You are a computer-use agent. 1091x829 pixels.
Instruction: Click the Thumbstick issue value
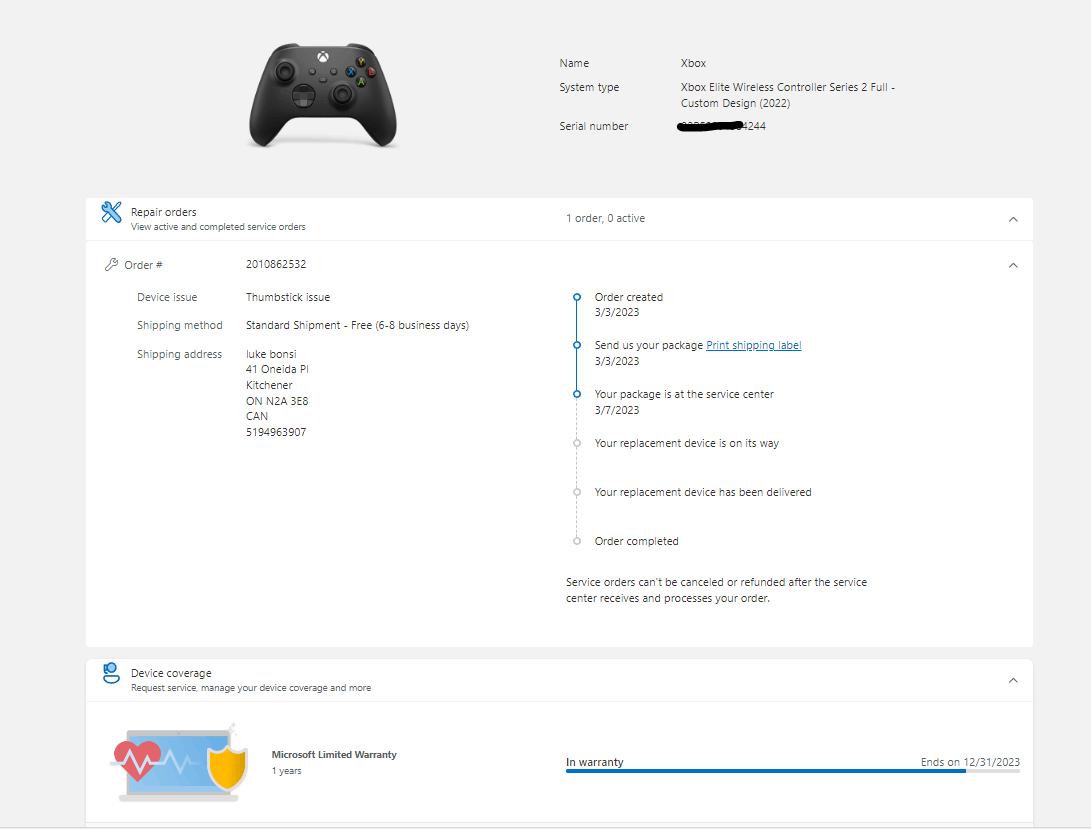(x=288, y=297)
